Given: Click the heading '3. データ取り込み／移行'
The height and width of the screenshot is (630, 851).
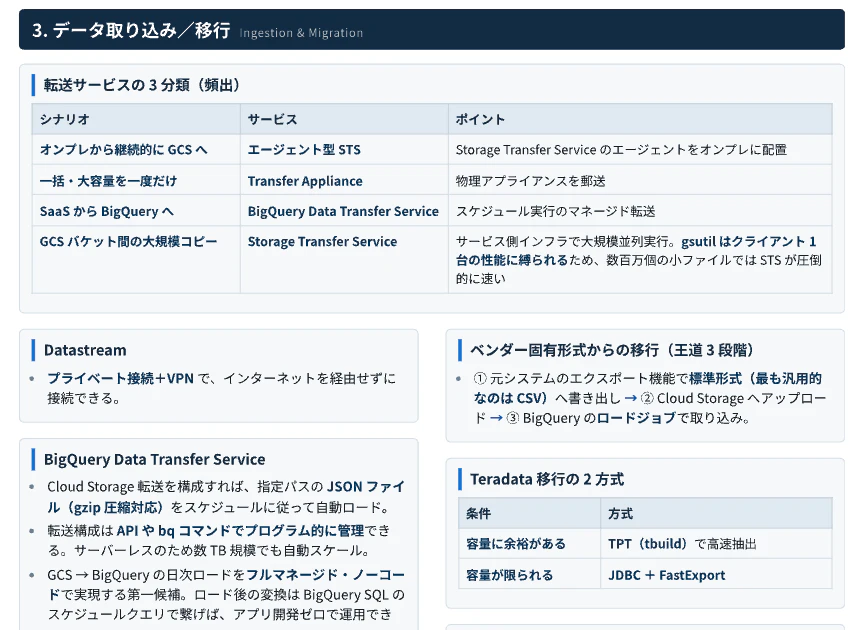Looking at the screenshot, I should (x=131, y=30).
